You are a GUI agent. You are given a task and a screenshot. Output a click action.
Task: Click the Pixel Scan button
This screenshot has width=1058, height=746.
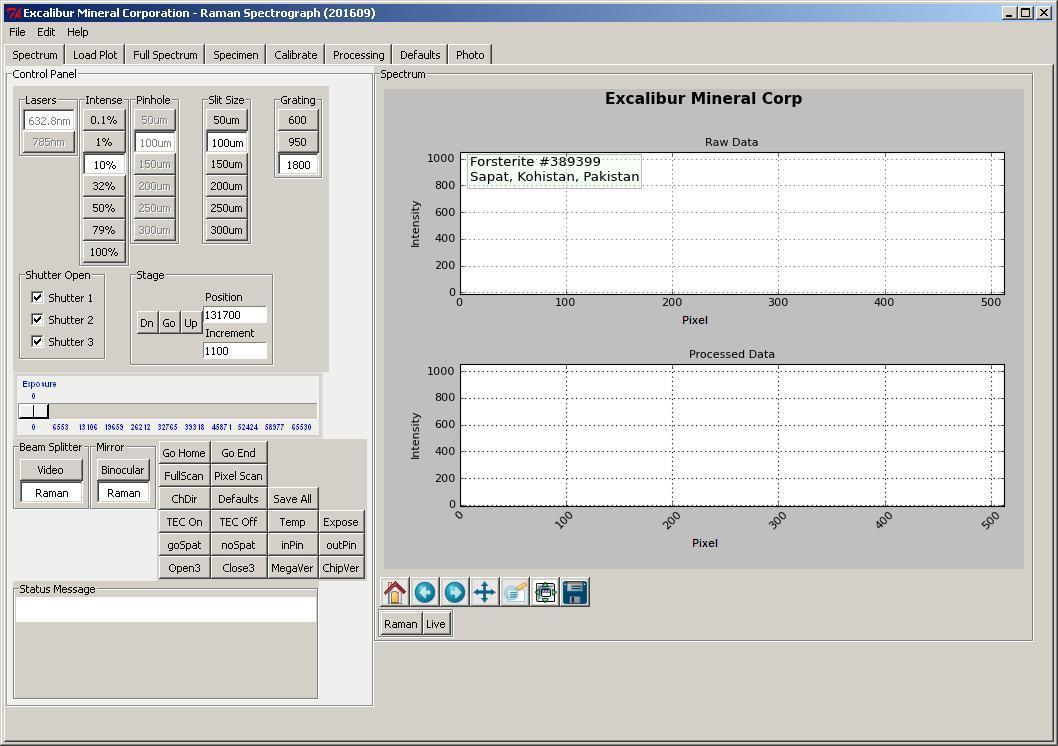[x=238, y=476]
